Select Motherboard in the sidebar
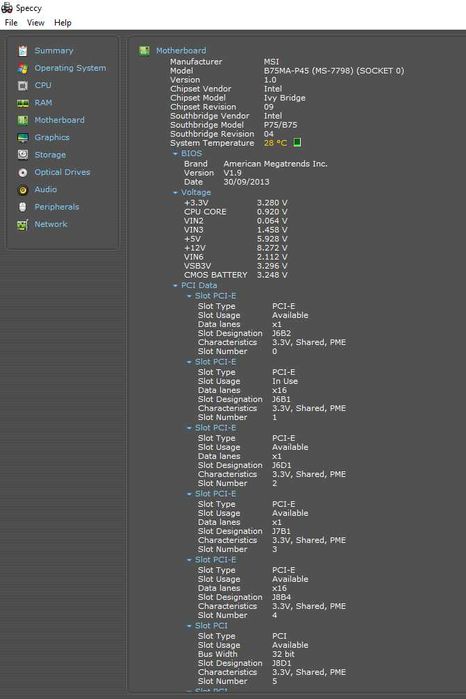The width and height of the screenshot is (466, 699). pyautogui.click(x=59, y=120)
